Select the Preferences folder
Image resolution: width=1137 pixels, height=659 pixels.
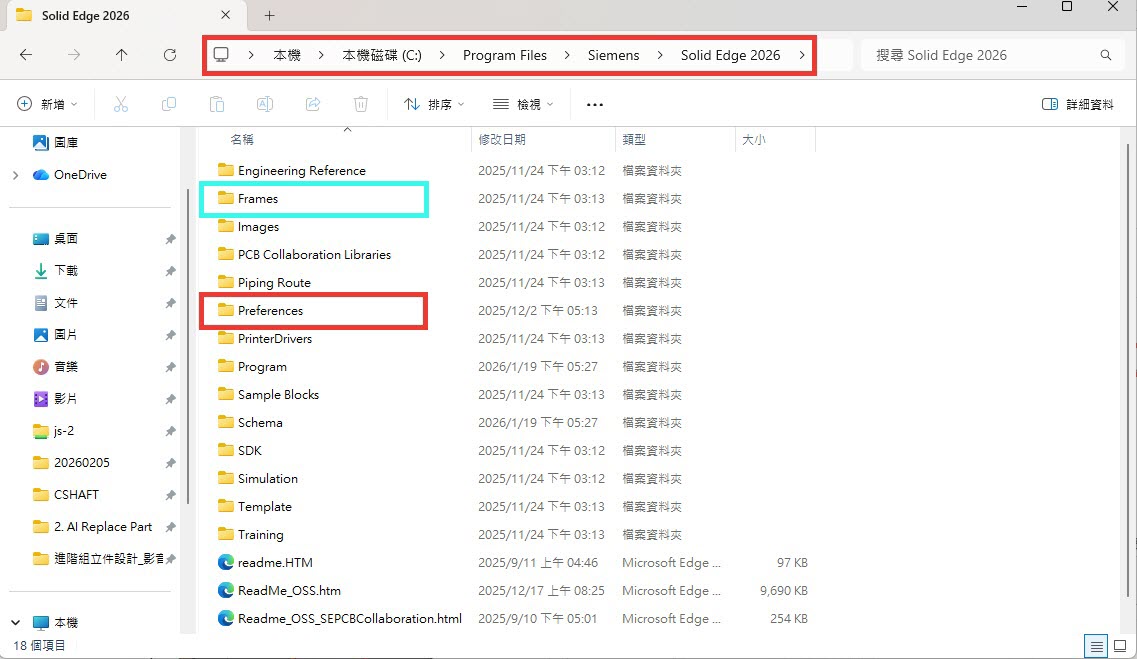click(x=270, y=311)
